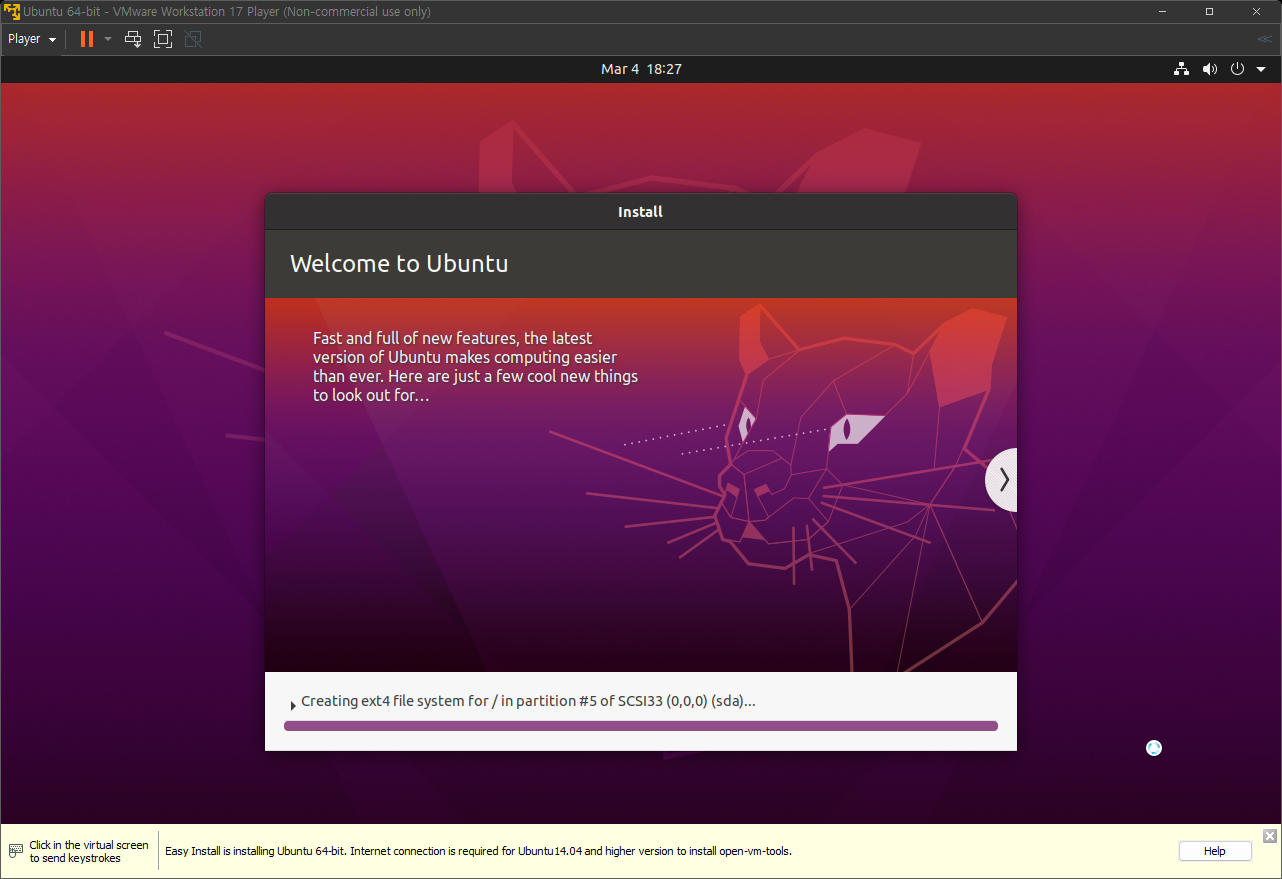Click the VMware Player title bar icon
1282x879 pixels.
click(x=12, y=12)
